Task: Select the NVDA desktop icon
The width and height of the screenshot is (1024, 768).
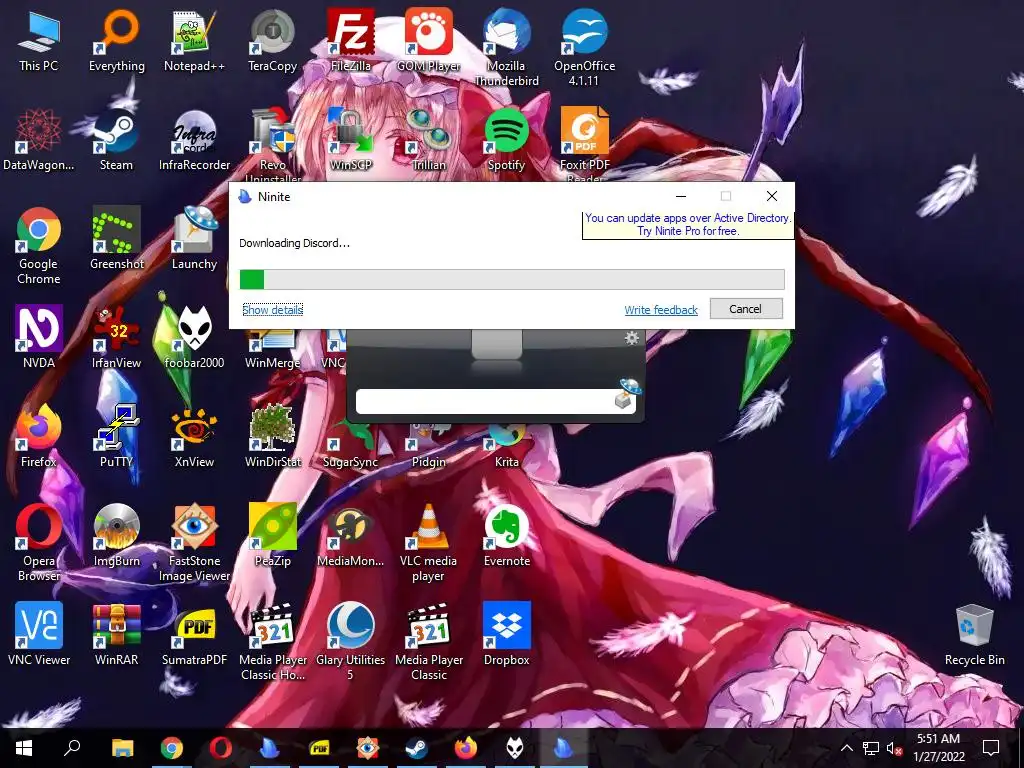Action: tap(39, 338)
